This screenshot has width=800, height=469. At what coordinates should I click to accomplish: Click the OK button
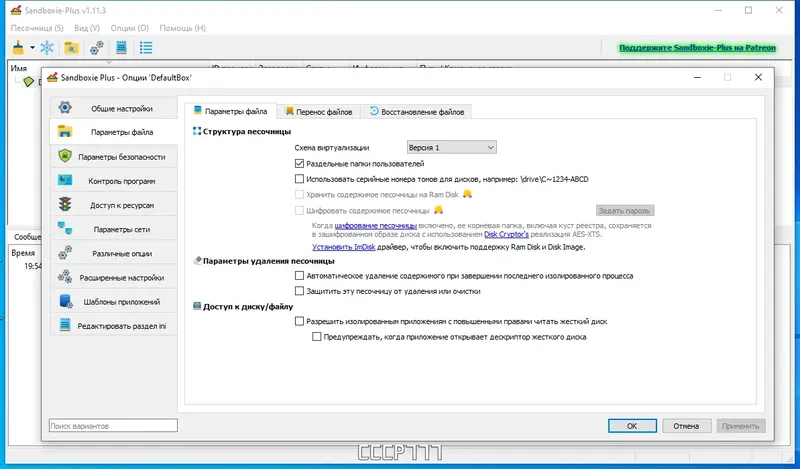(632, 426)
